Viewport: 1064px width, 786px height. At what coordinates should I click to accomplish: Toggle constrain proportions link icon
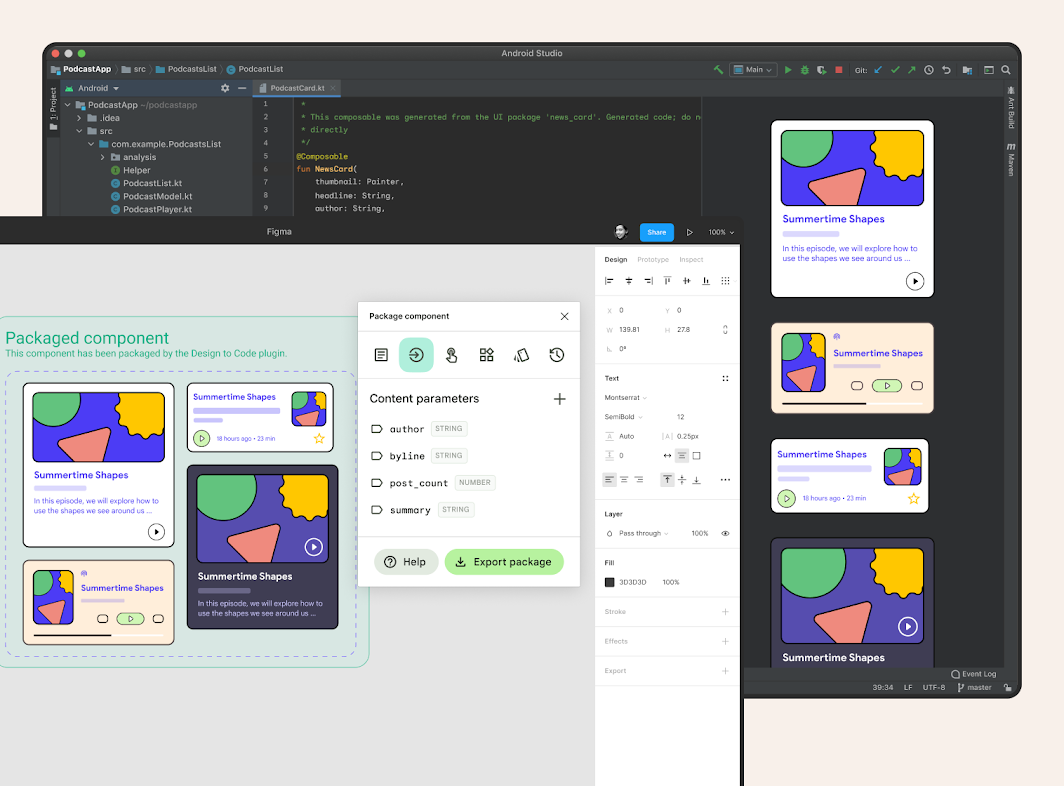point(725,329)
